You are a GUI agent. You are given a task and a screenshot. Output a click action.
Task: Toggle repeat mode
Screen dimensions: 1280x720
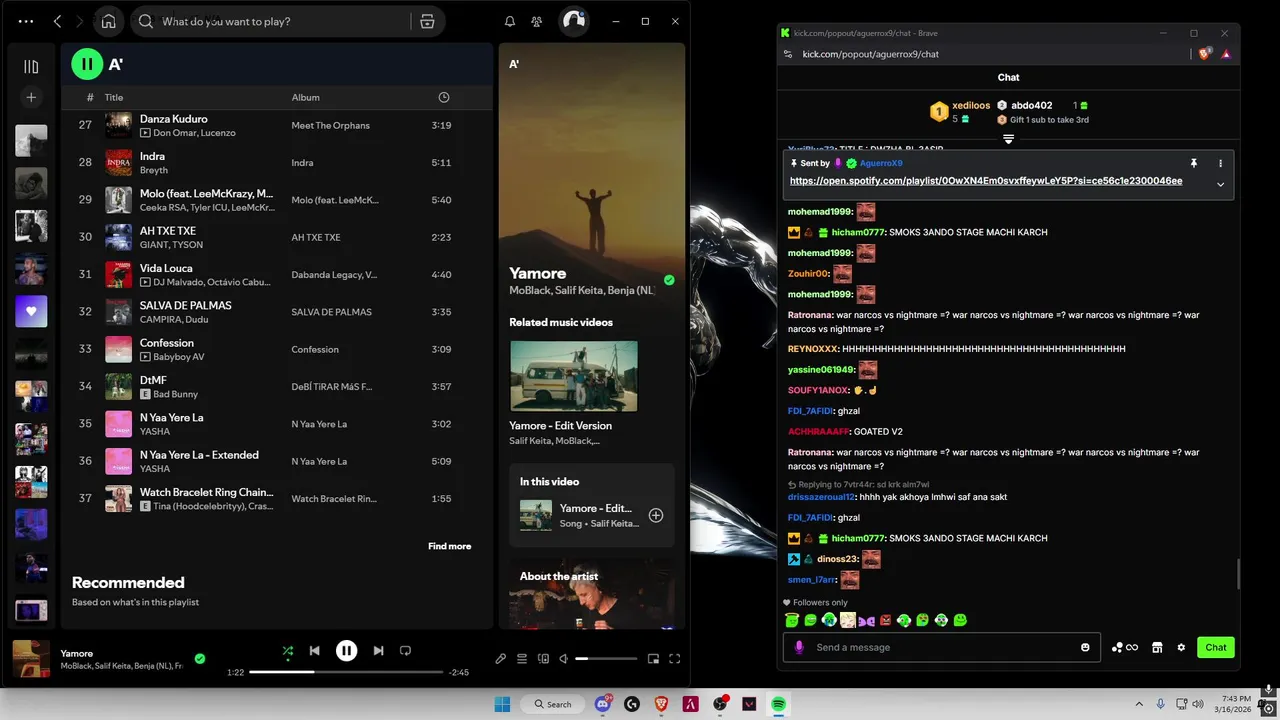(x=405, y=651)
